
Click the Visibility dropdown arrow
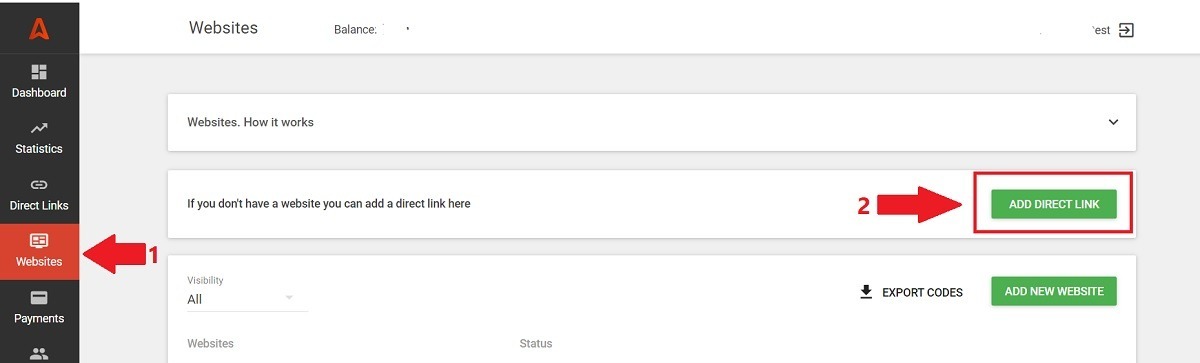pyautogui.click(x=289, y=298)
